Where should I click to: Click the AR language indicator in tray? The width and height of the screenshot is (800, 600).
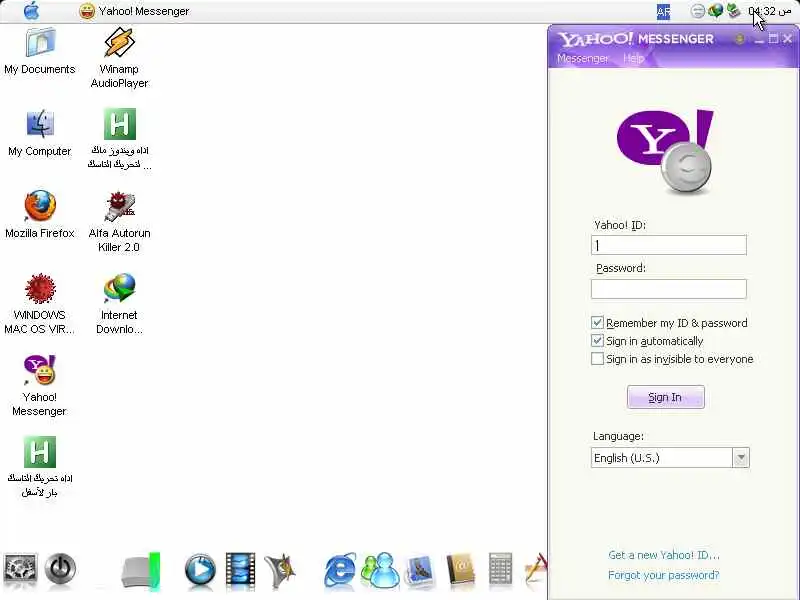point(663,11)
